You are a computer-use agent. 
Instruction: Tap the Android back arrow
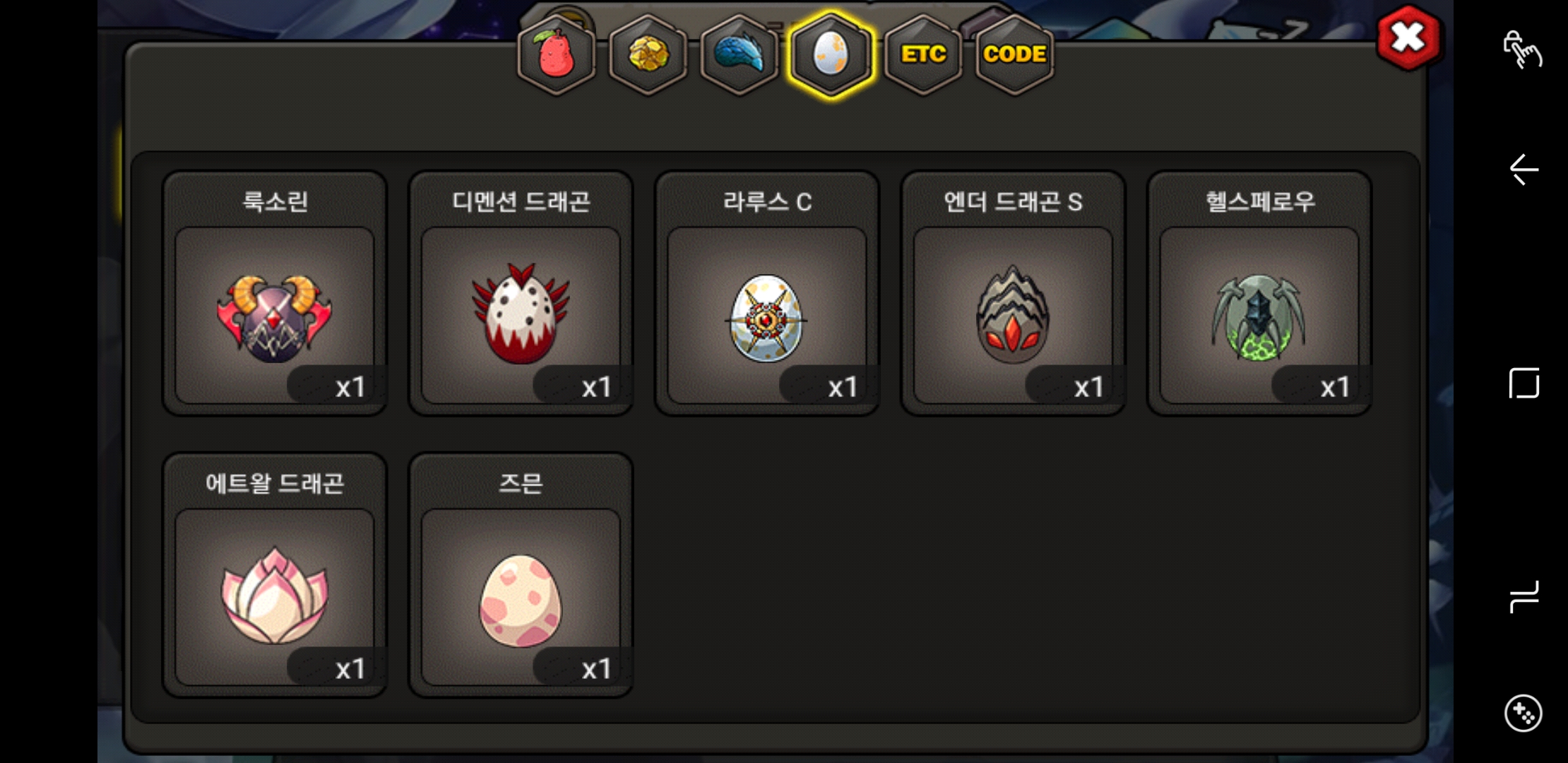1524,170
